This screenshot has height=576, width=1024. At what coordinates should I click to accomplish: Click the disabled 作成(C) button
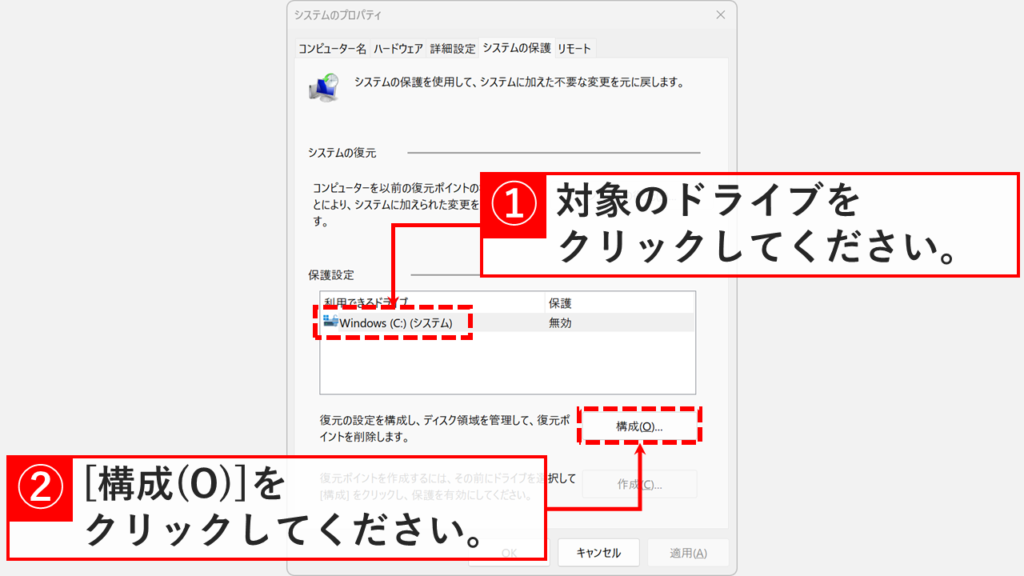pos(639,486)
